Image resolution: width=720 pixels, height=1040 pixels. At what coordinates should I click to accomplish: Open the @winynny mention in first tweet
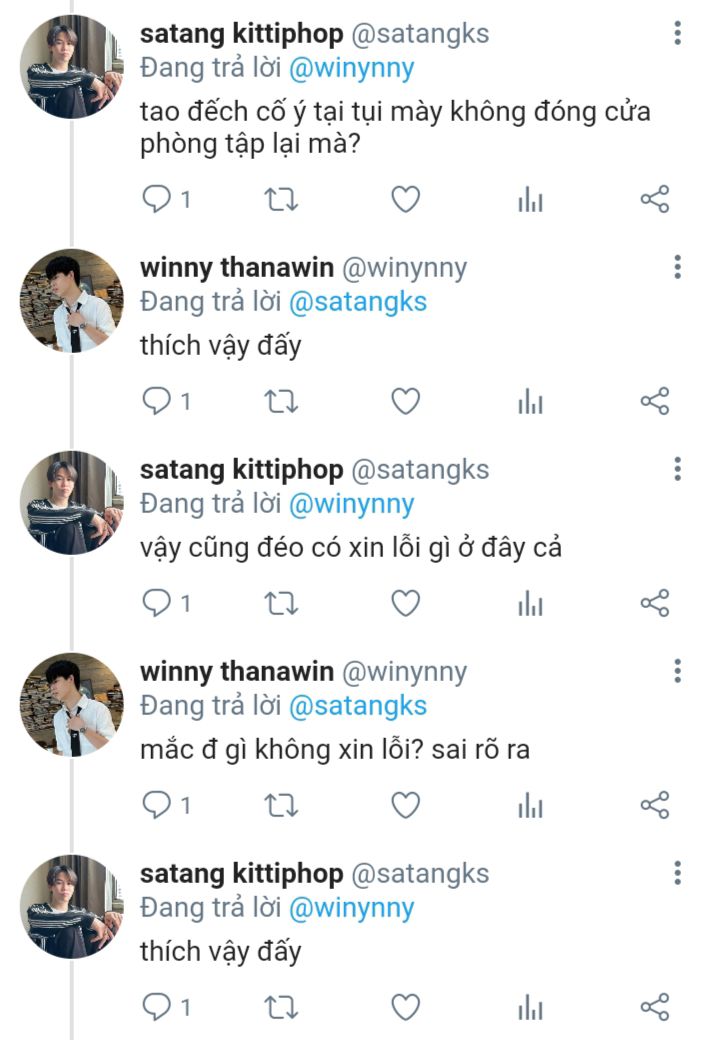click(x=351, y=69)
